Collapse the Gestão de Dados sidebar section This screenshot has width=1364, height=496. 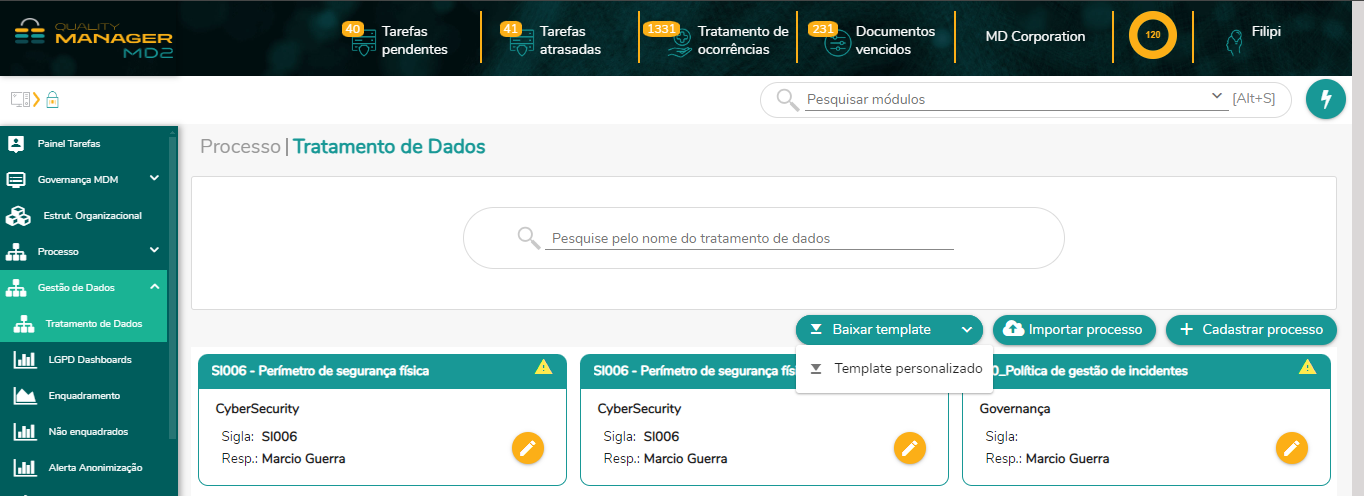(x=154, y=287)
